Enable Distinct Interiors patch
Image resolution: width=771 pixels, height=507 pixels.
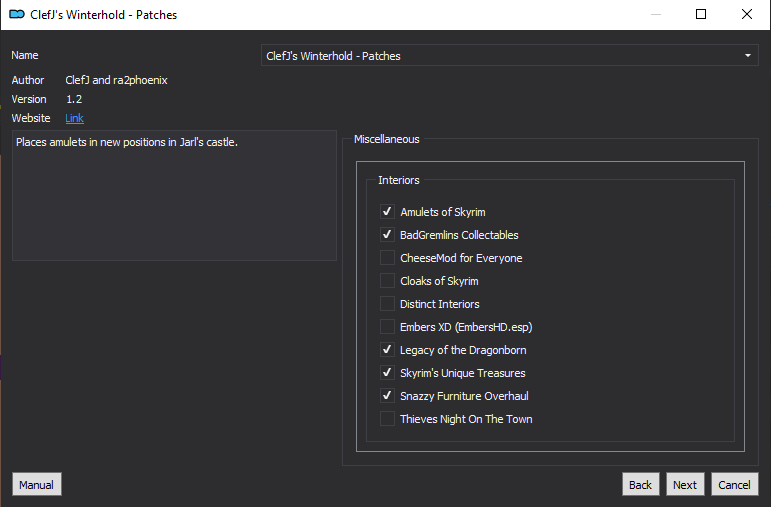tap(387, 304)
